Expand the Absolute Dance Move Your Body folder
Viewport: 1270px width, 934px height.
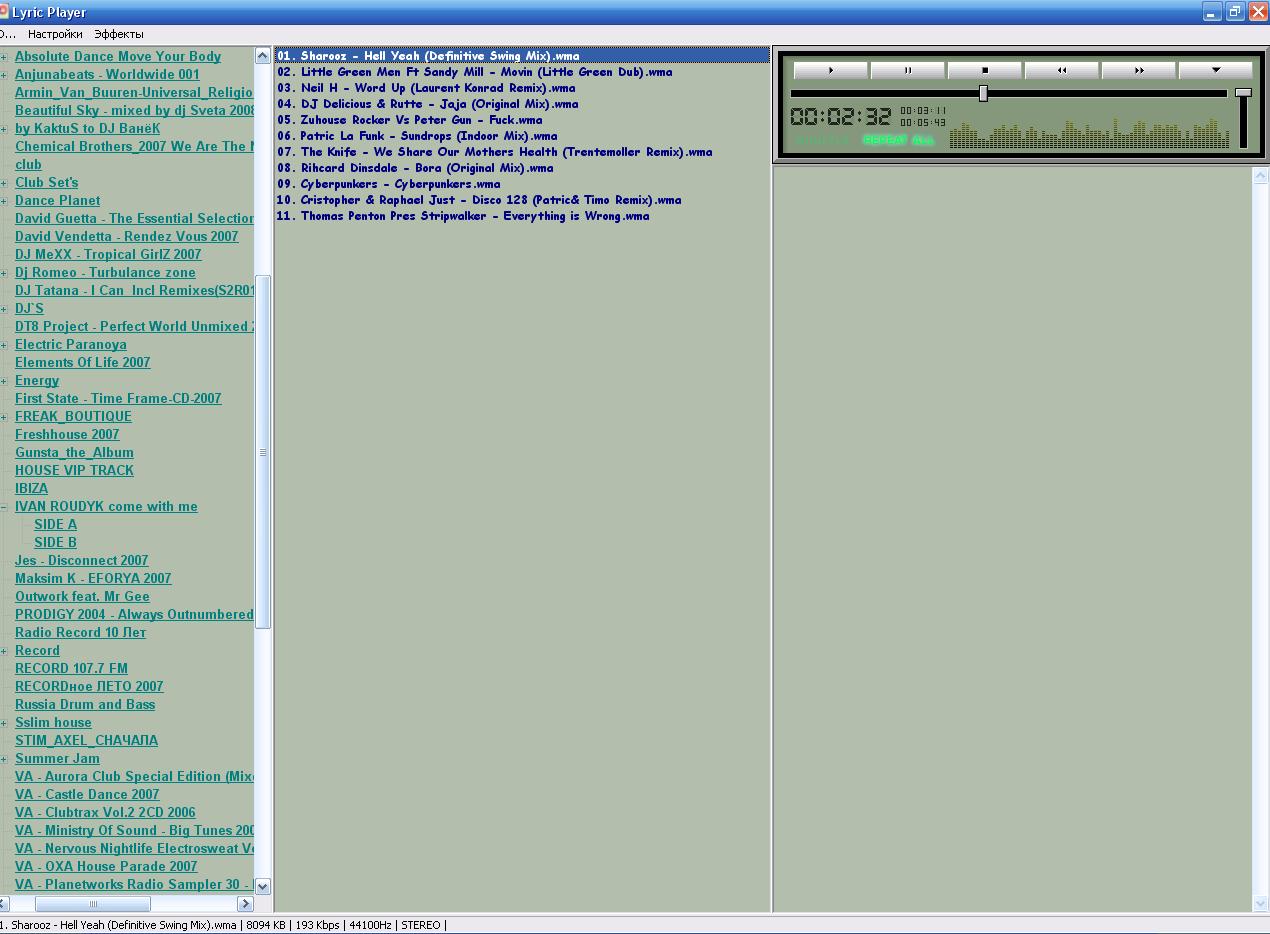[x=4, y=57]
